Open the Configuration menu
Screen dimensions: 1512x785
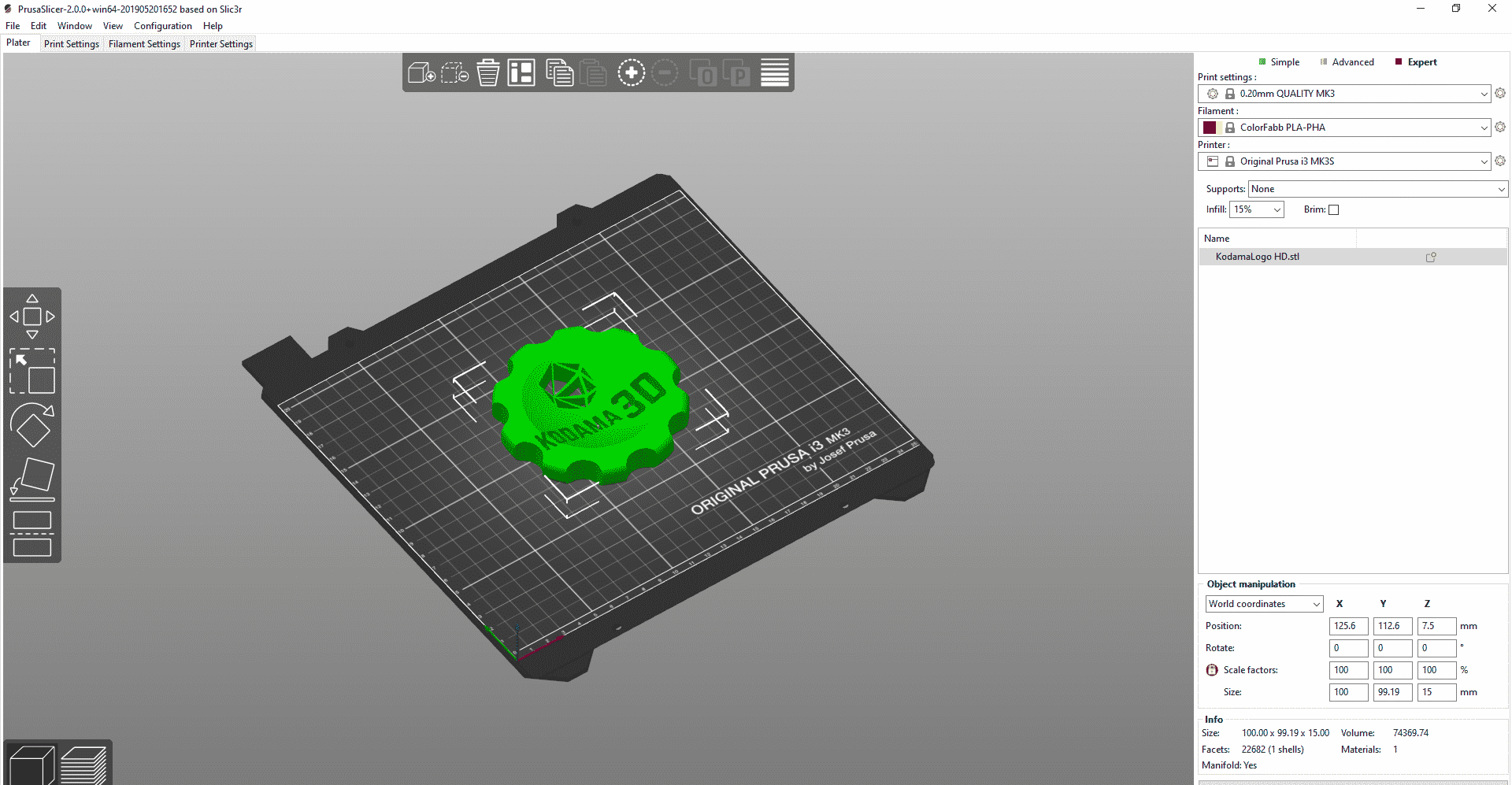163,26
